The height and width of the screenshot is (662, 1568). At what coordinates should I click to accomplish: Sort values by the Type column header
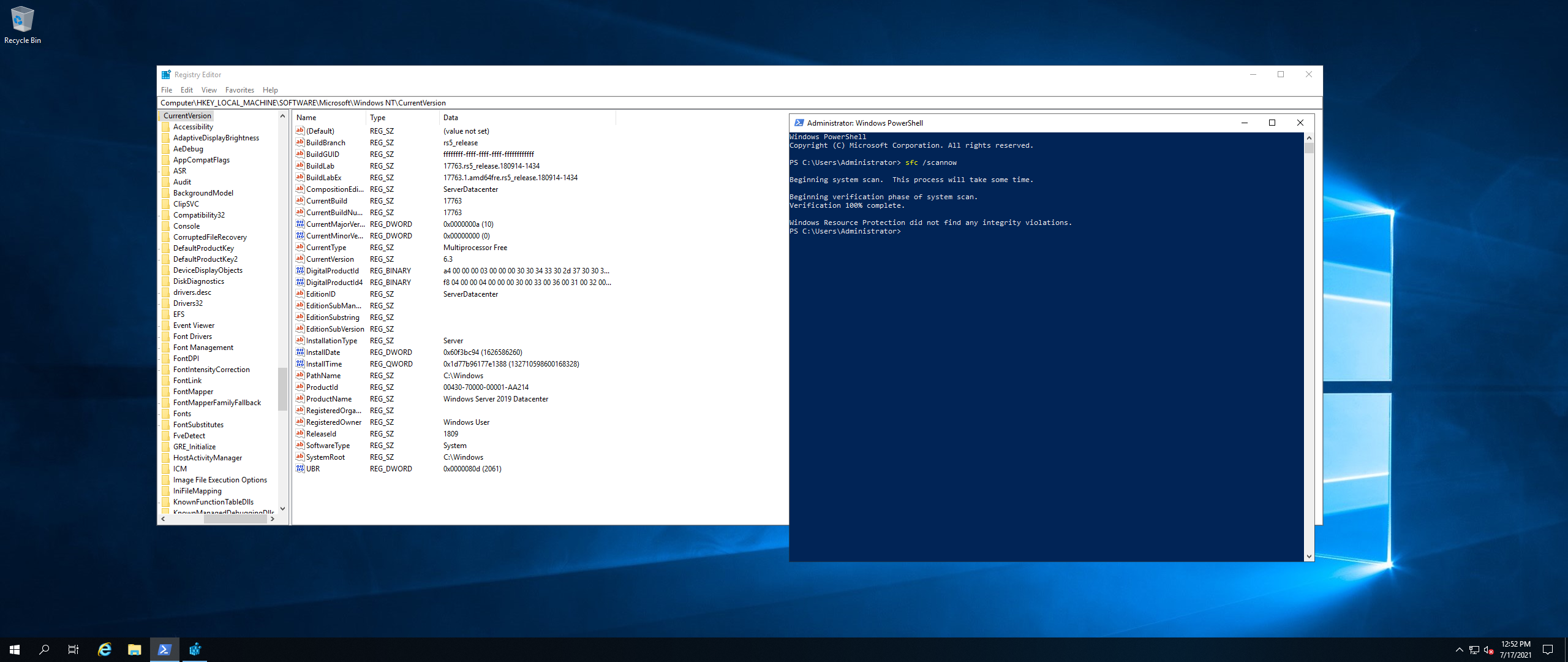click(x=403, y=118)
